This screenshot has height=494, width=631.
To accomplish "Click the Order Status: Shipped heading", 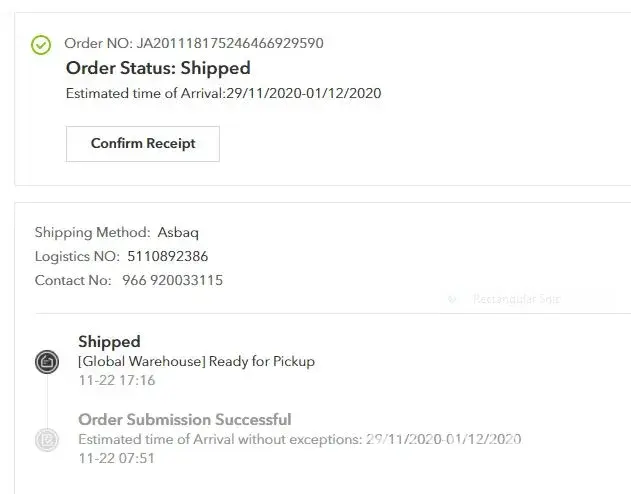I will (158, 68).
